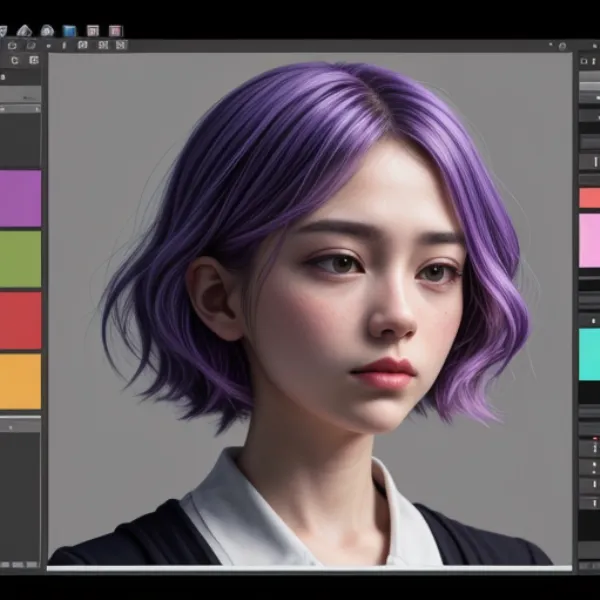Screen dimensions: 600x600
Task: Click the horizontal scrollbar below the canvas
Action: (310, 568)
